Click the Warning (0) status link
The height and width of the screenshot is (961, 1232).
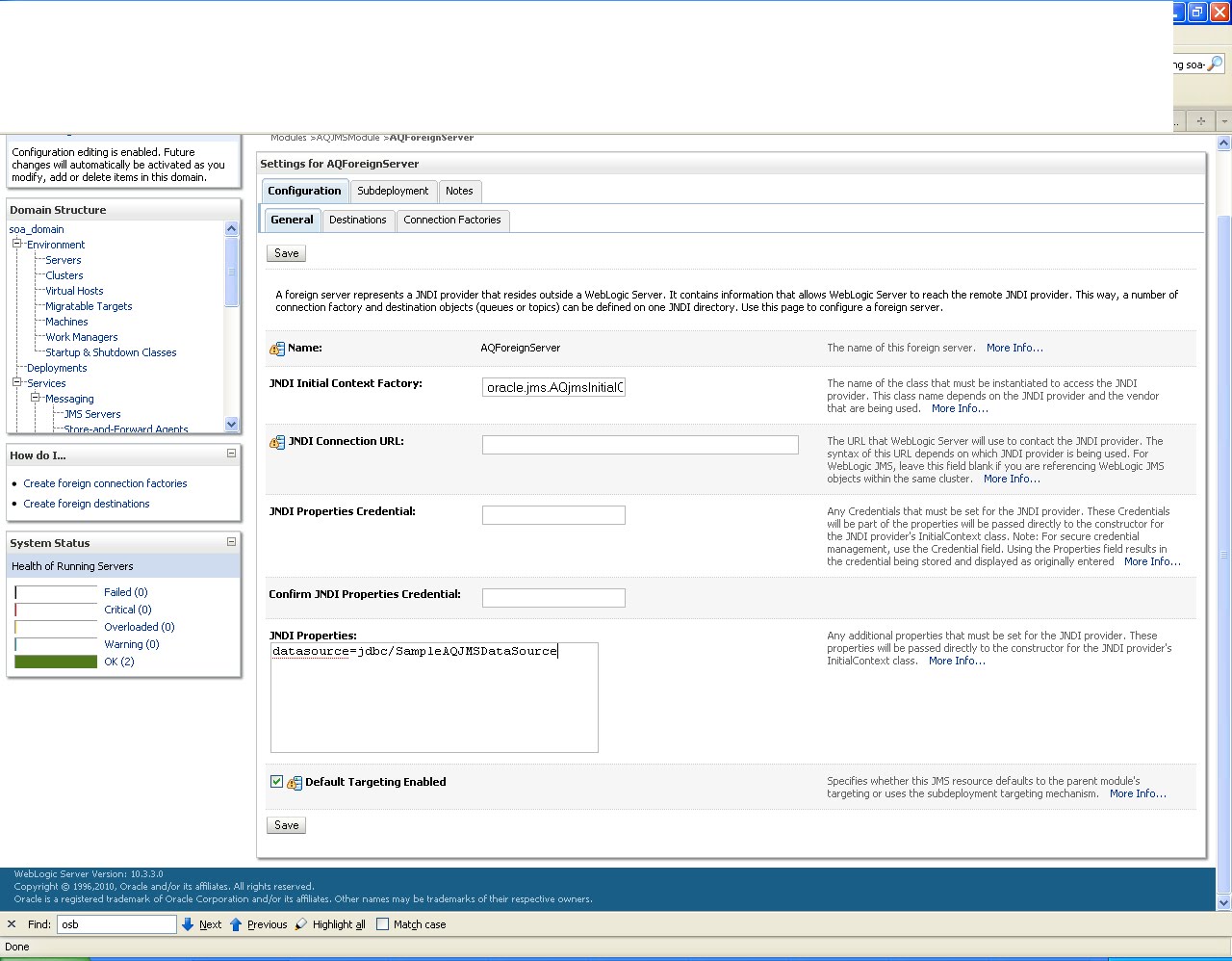point(132,644)
